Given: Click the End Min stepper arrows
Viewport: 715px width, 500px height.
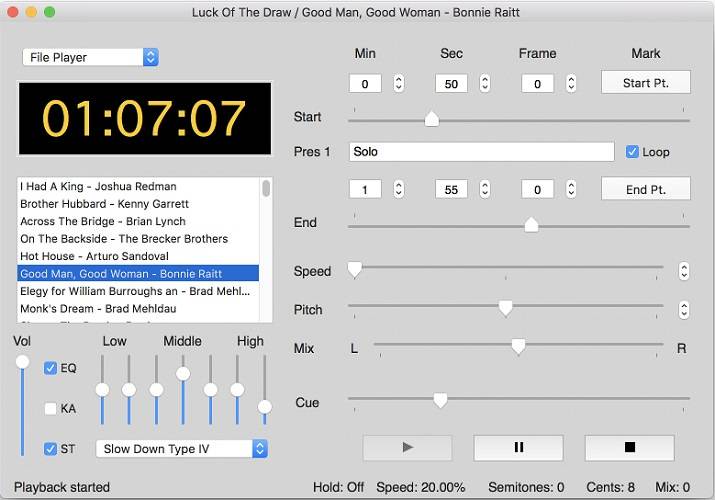Looking at the screenshot, I should point(399,189).
